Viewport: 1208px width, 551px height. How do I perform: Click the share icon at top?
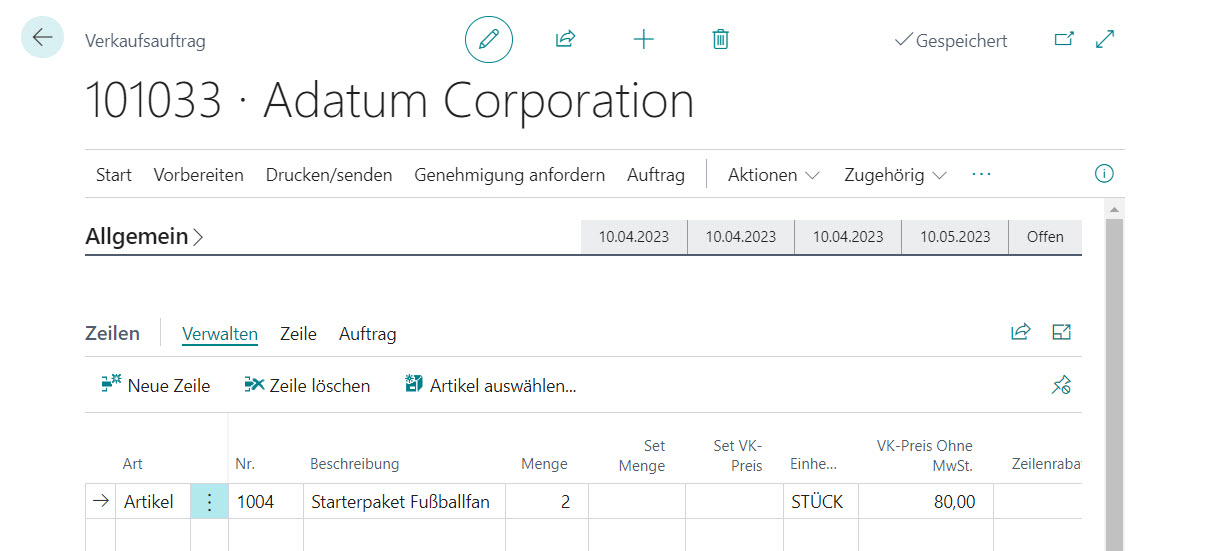(566, 40)
